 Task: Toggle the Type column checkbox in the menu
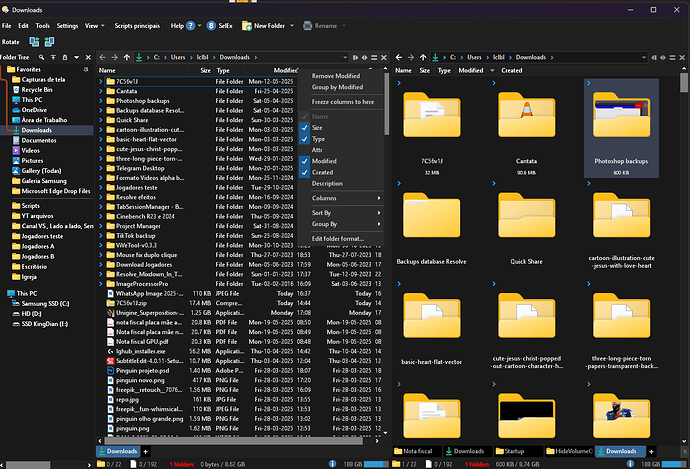coord(305,139)
